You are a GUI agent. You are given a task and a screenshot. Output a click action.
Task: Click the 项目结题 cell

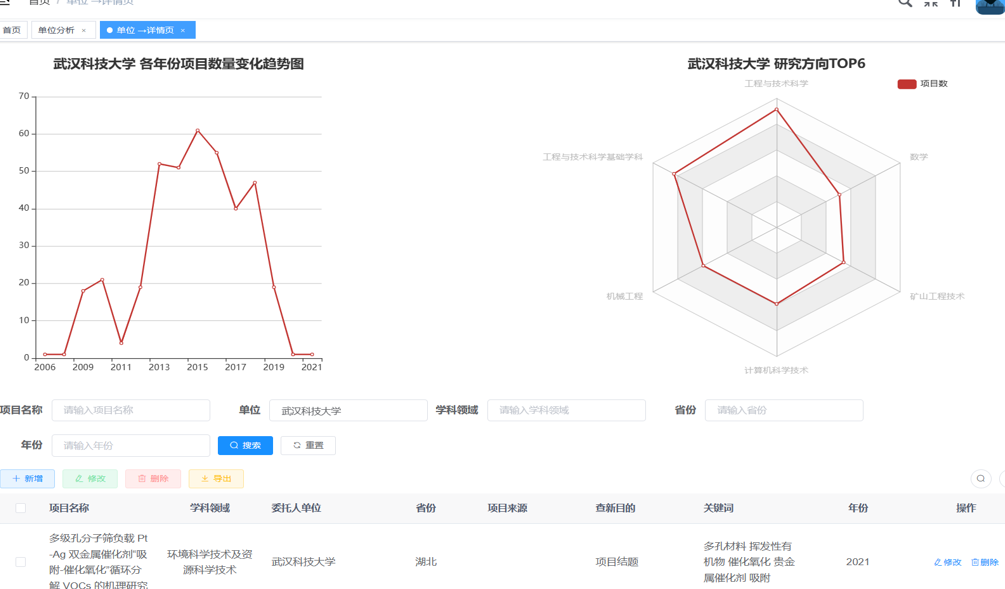[x=617, y=562]
